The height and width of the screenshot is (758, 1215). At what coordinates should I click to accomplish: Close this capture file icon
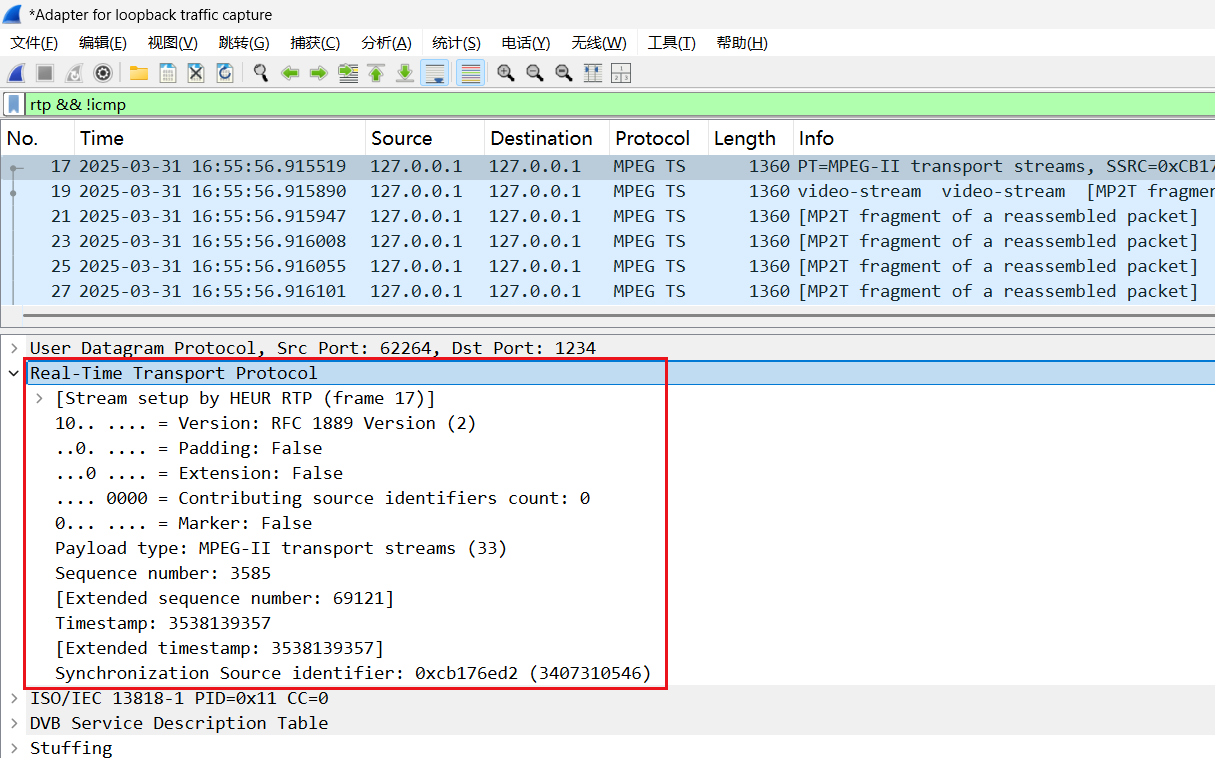pyautogui.click(x=196, y=73)
